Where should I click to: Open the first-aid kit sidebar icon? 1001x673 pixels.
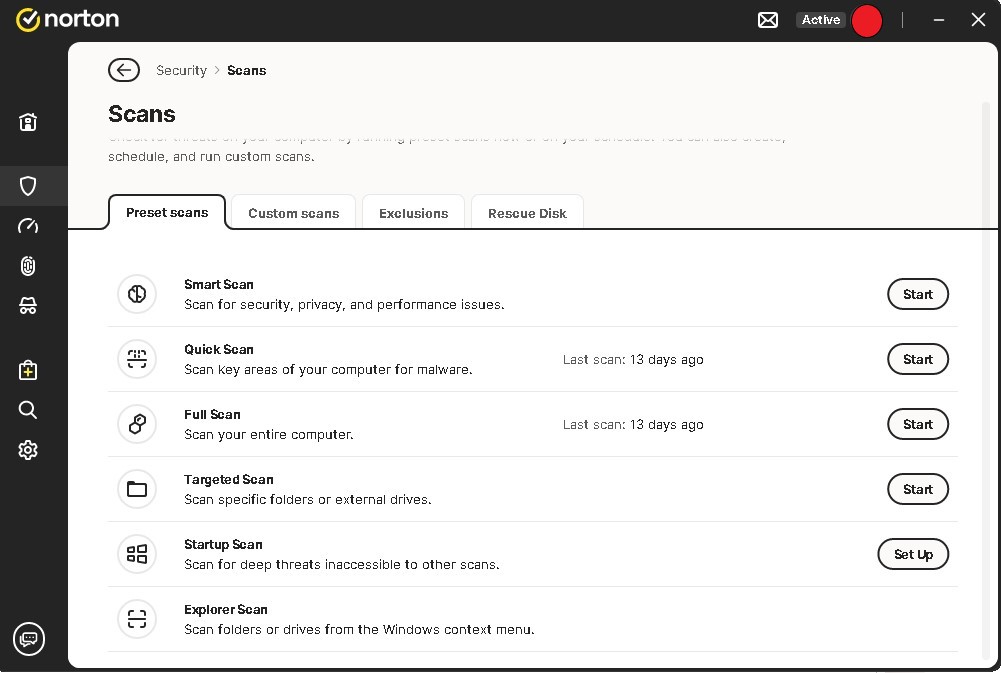(x=27, y=370)
